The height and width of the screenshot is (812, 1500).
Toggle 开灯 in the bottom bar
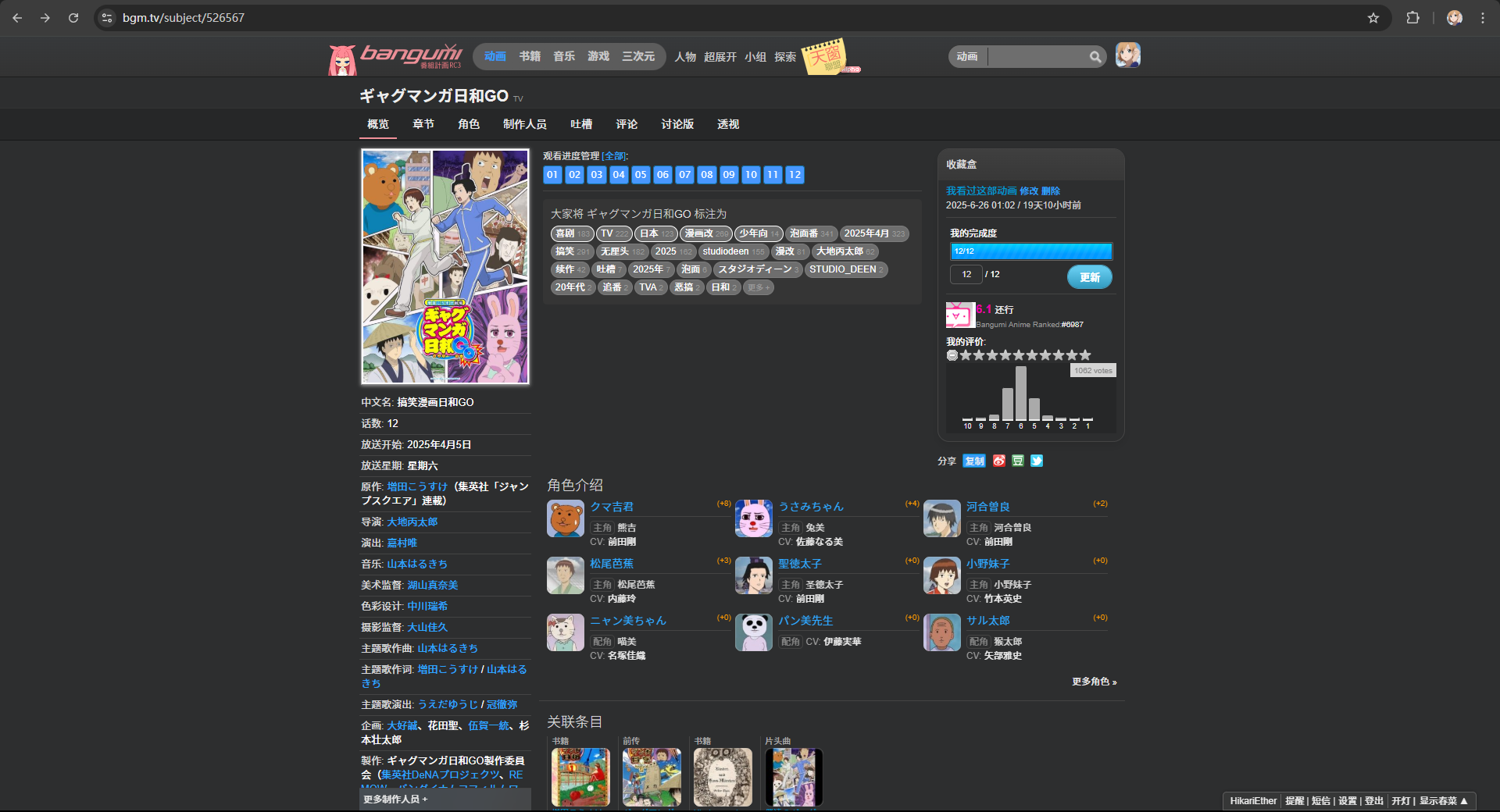coord(1401,801)
